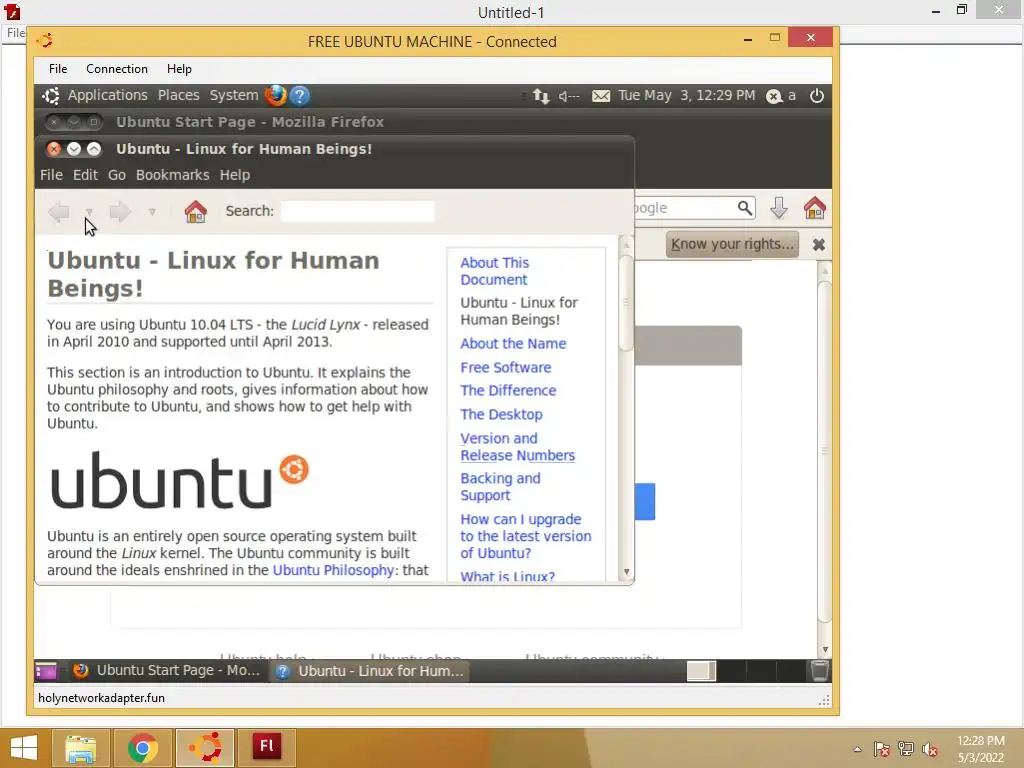
Task: Open Ubuntu System menu
Action: [x=234, y=95]
